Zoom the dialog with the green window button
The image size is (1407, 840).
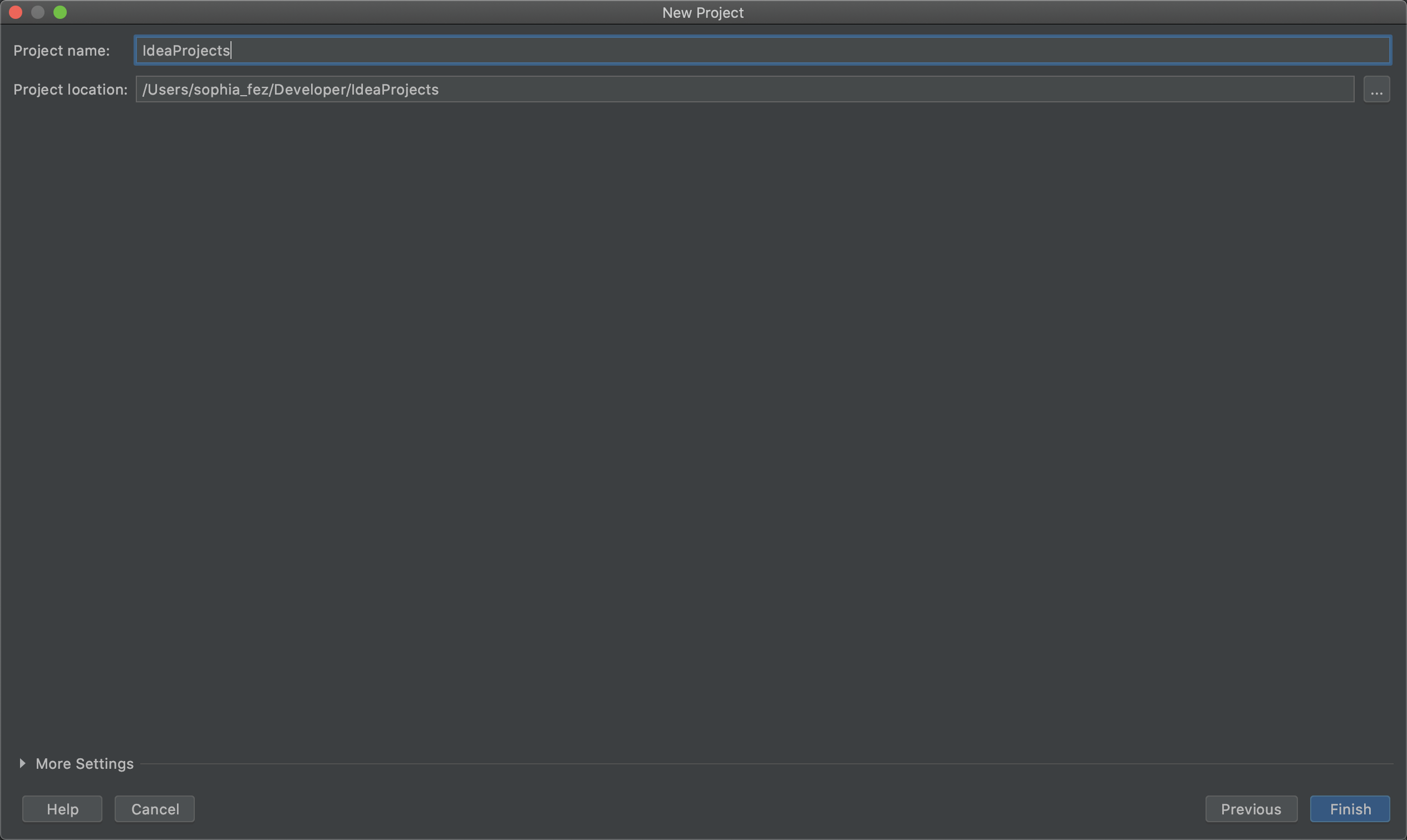(x=60, y=12)
